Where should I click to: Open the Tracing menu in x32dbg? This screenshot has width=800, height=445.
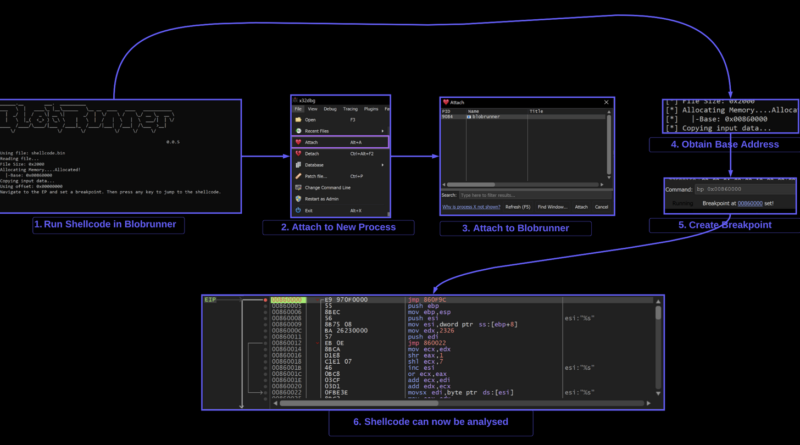[351, 109]
